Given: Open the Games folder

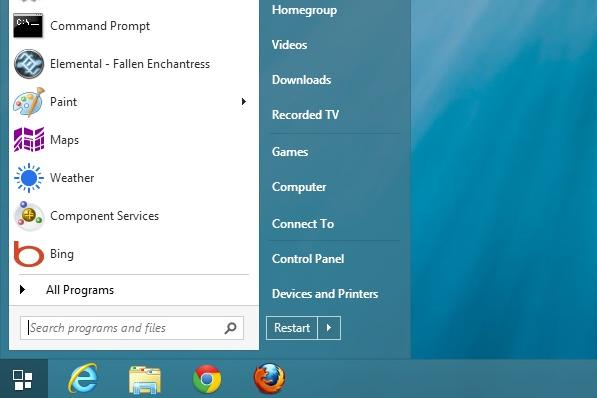Looking at the screenshot, I should point(290,152).
